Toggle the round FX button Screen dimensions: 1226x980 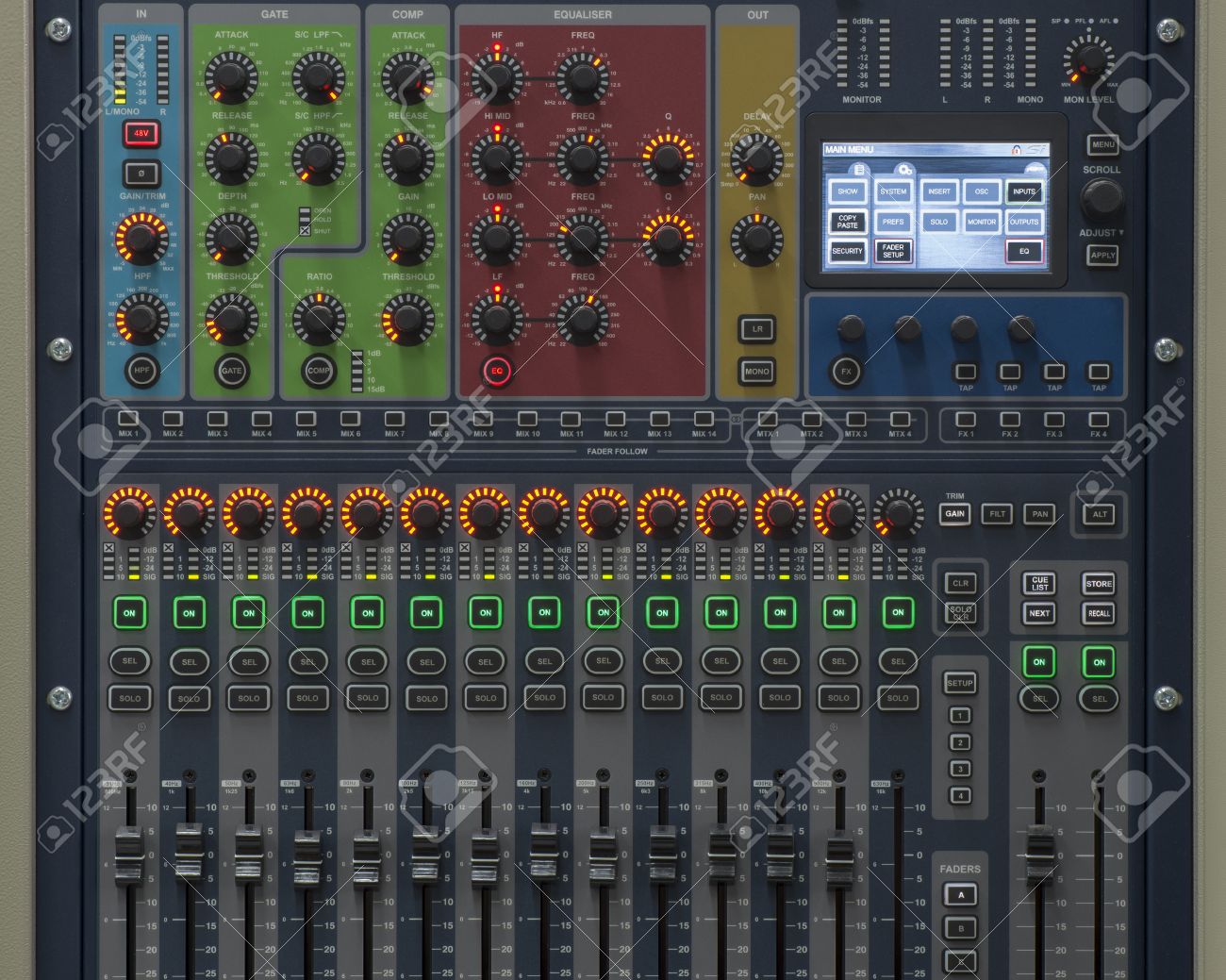[846, 371]
